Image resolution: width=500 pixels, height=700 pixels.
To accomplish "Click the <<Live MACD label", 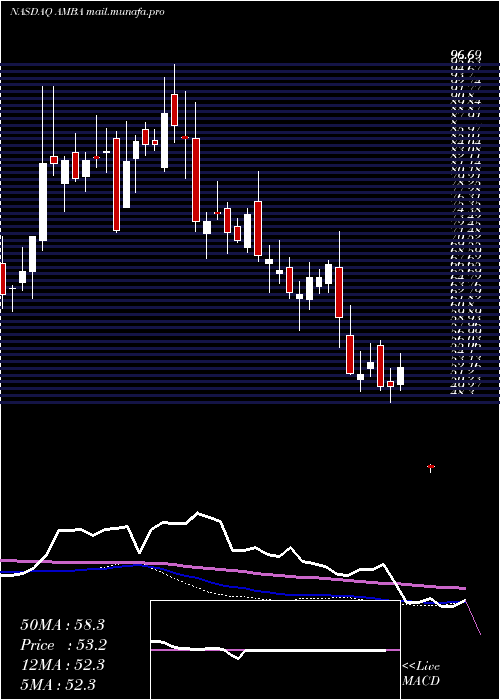I will (421, 674).
